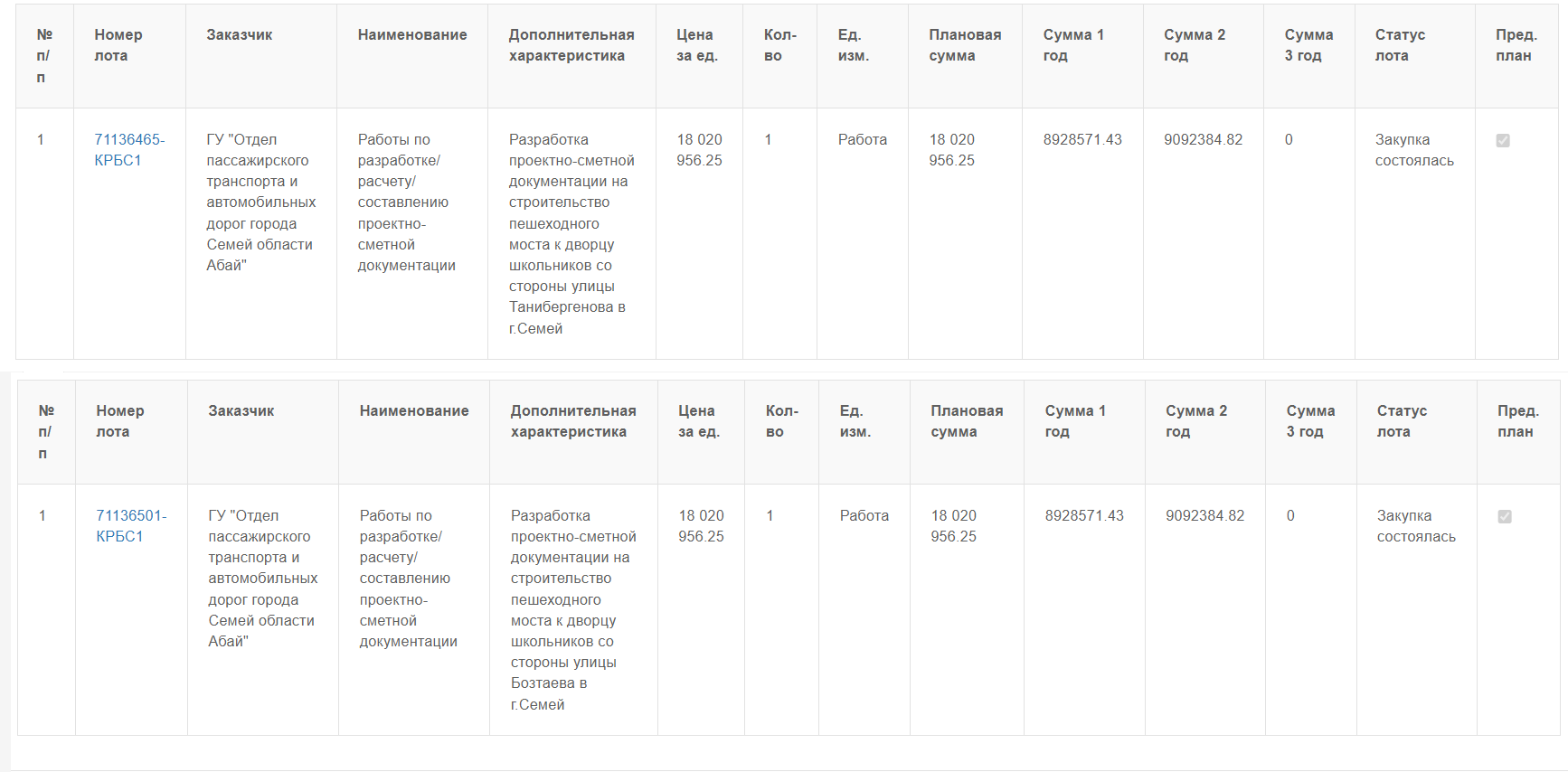The image size is (1568, 772).
Task: Select value 9092384.82 in second table
Action: (x=1205, y=516)
